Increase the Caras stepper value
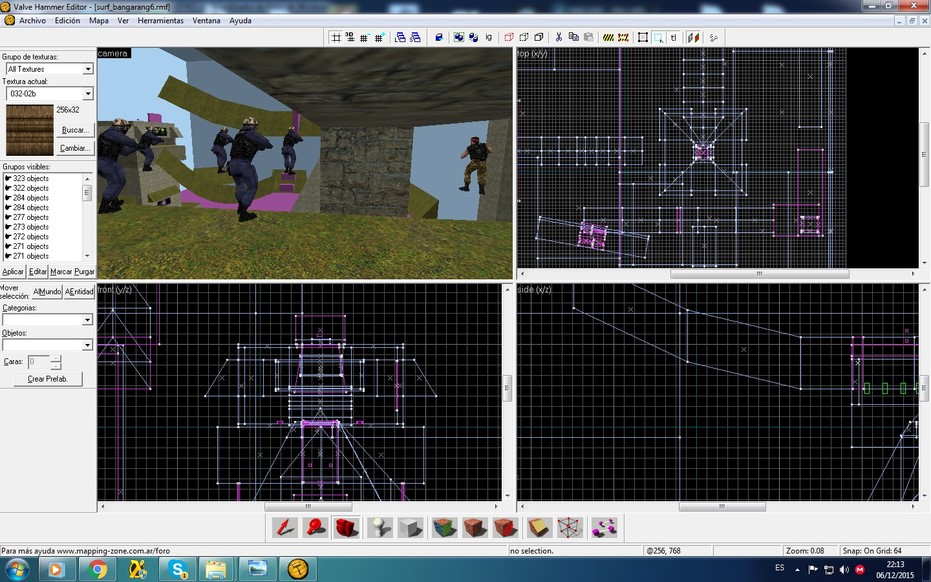Viewport: 931px width, 582px height. pyautogui.click(x=56, y=358)
